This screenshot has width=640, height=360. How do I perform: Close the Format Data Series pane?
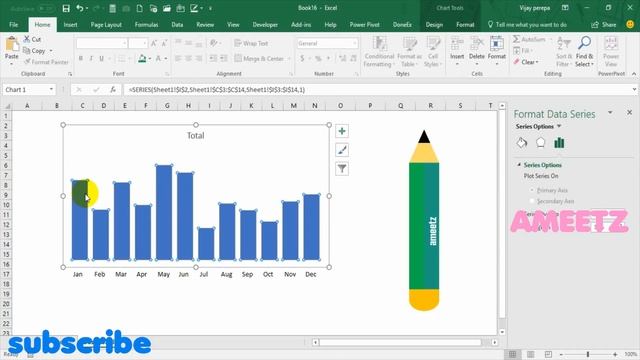(629, 112)
